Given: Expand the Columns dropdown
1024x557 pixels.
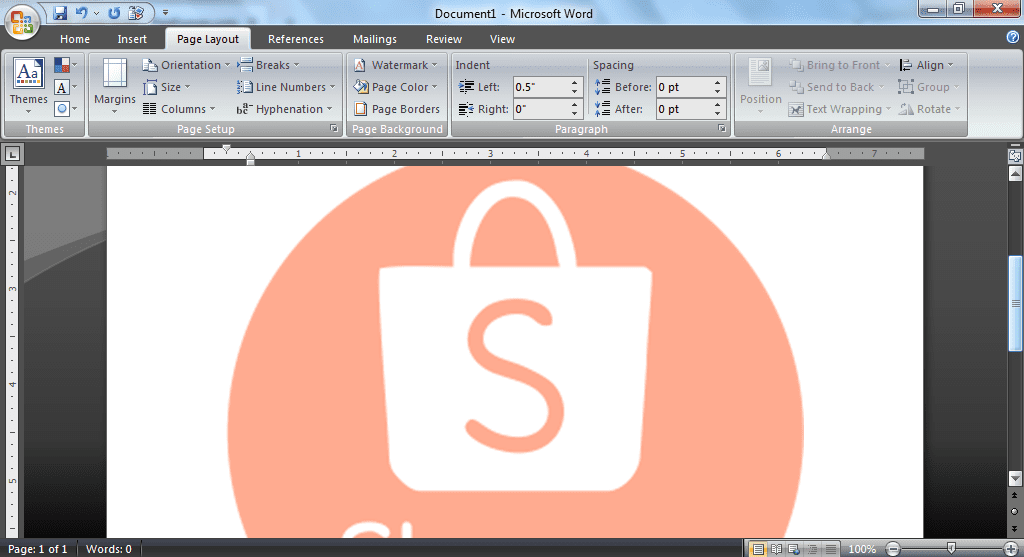Looking at the screenshot, I should tap(179, 109).
